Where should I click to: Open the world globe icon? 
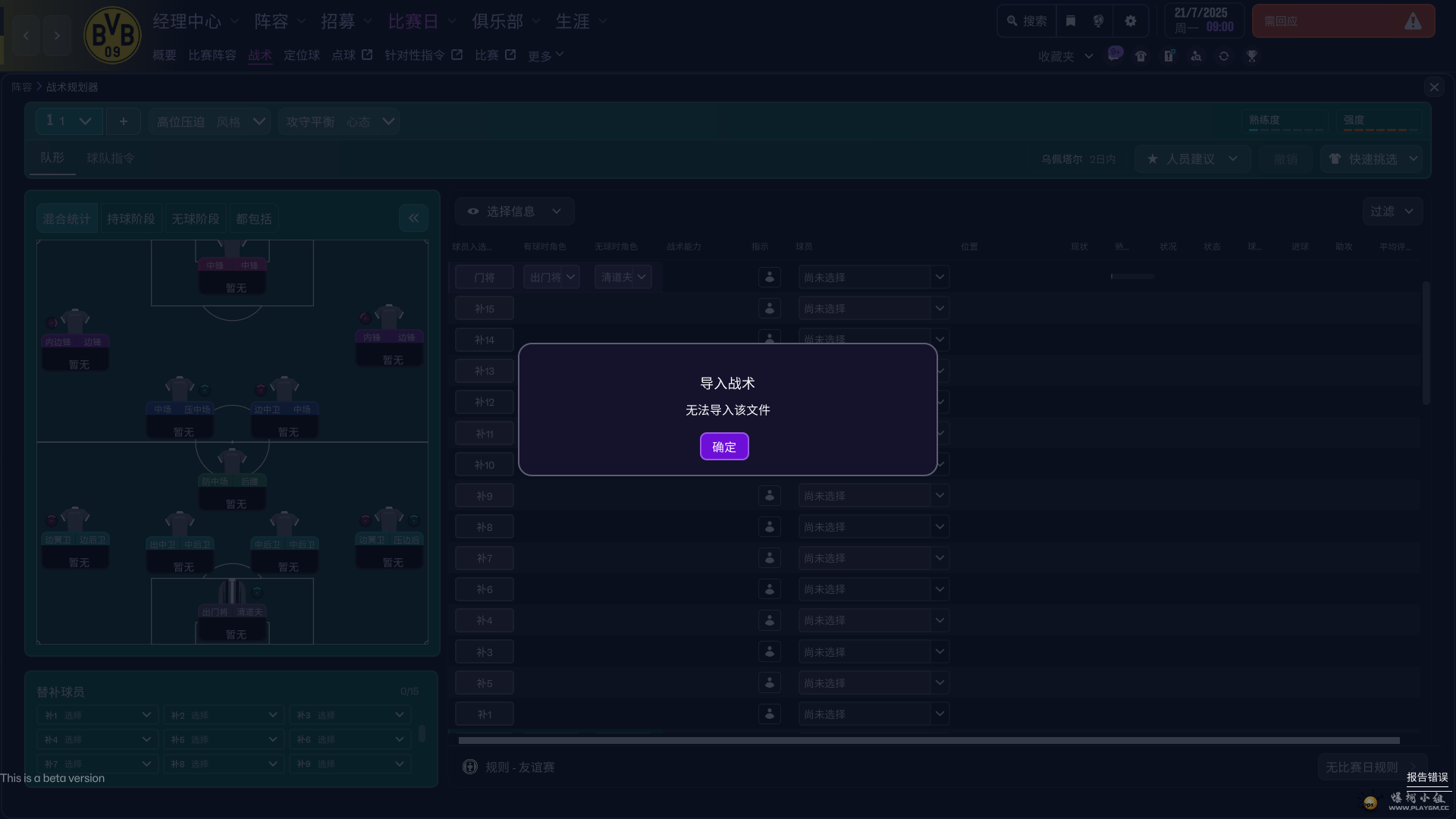point(1098,21)
